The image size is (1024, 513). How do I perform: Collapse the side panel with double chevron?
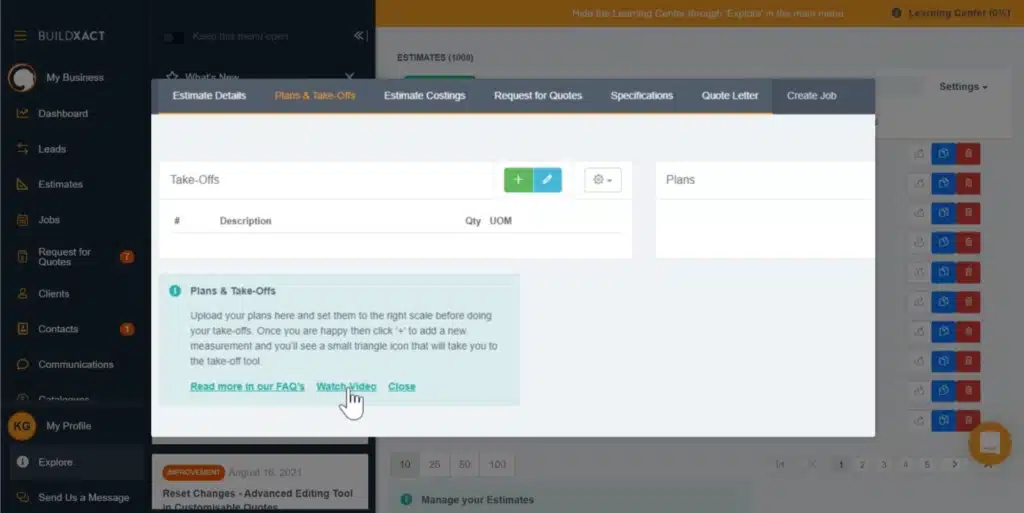pos(360,36)
